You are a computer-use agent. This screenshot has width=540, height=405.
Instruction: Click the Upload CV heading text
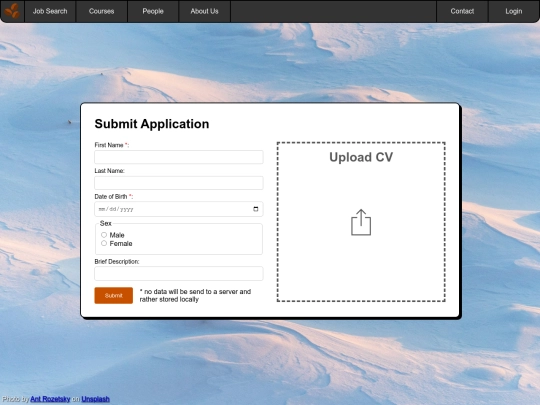tap(361, 157)
